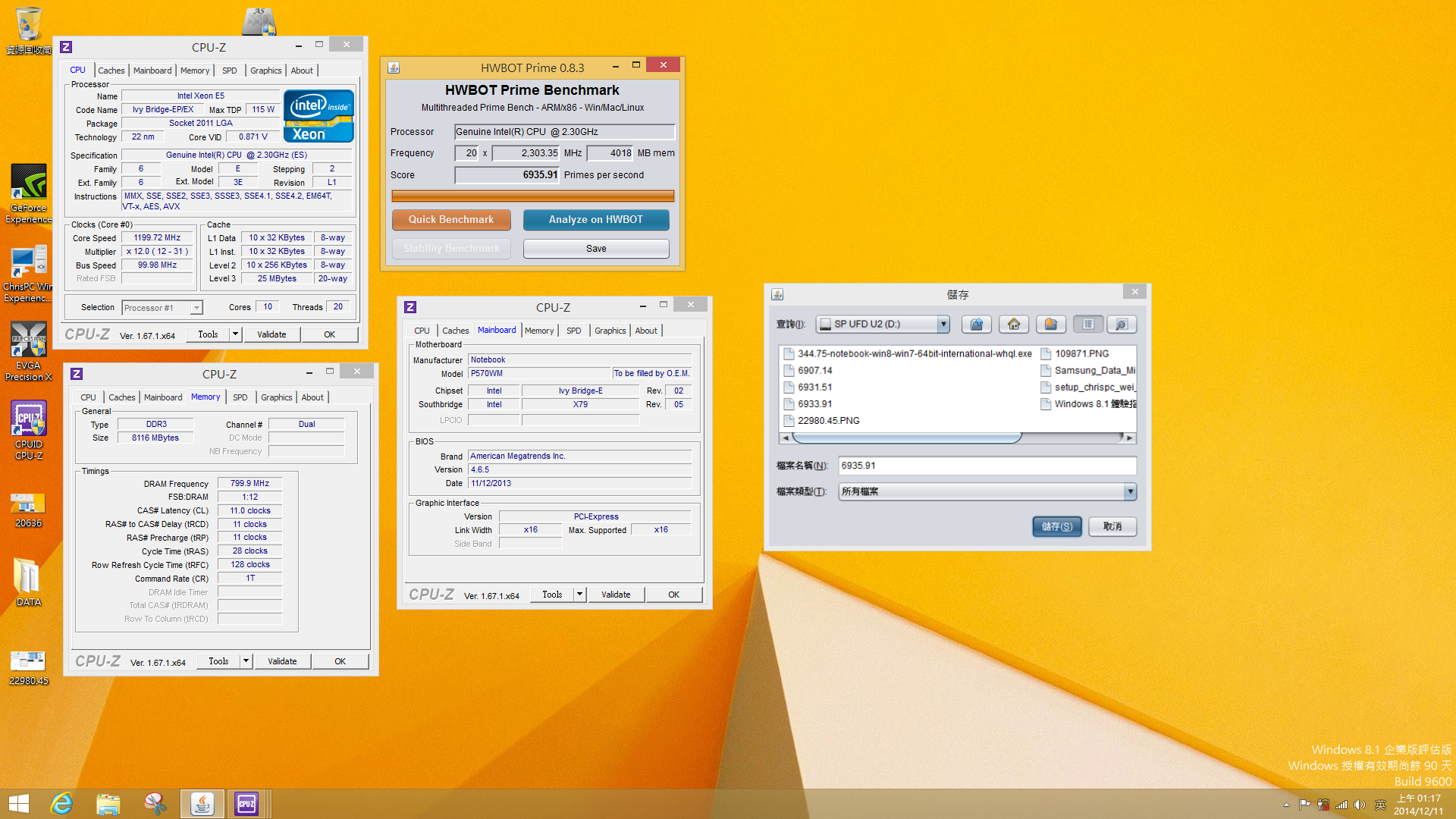Viewport: 1456px width, 819px height.
Task: Open volume speaker icon in tray
Action: (x=1360, y=805)
